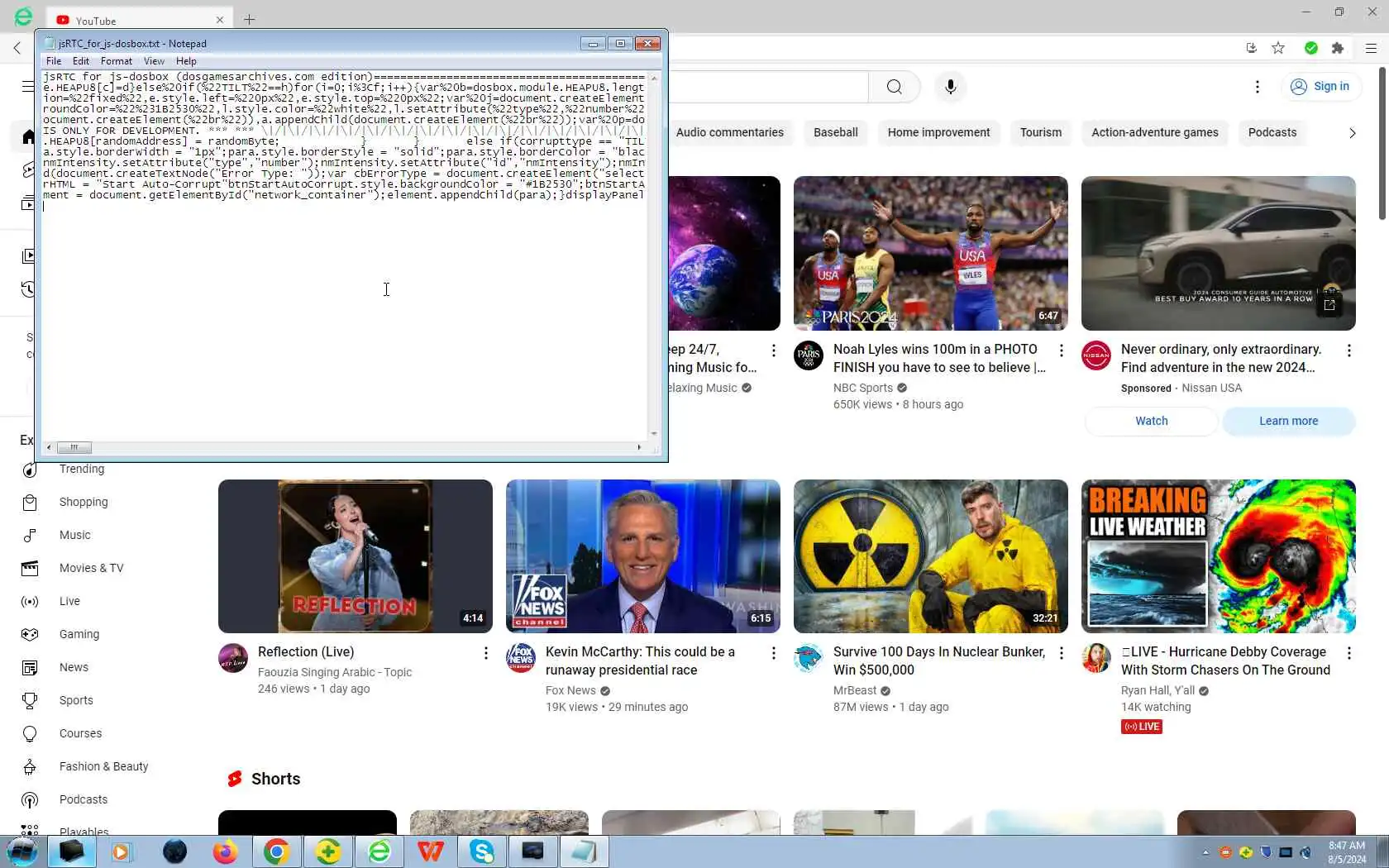Go to Sports in YouTube sidebar
The height and width of the screenshot is (868, 1389).
76,700
